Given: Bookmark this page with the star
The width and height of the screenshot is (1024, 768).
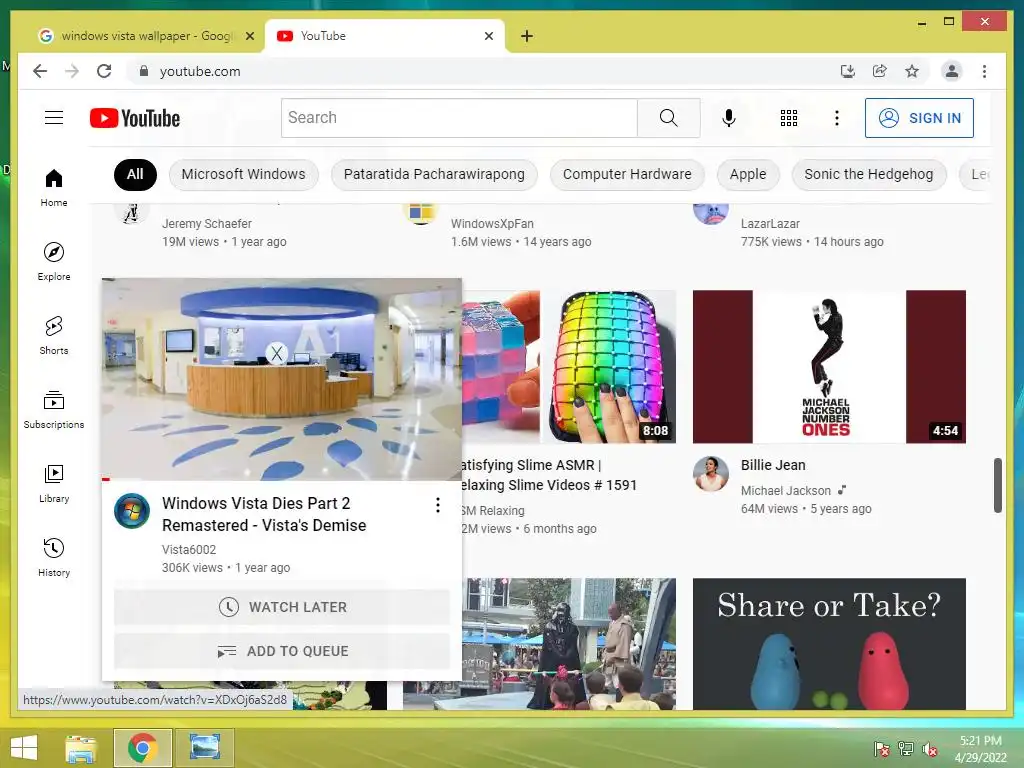Looking at the screenshot, I should [912, 71].
